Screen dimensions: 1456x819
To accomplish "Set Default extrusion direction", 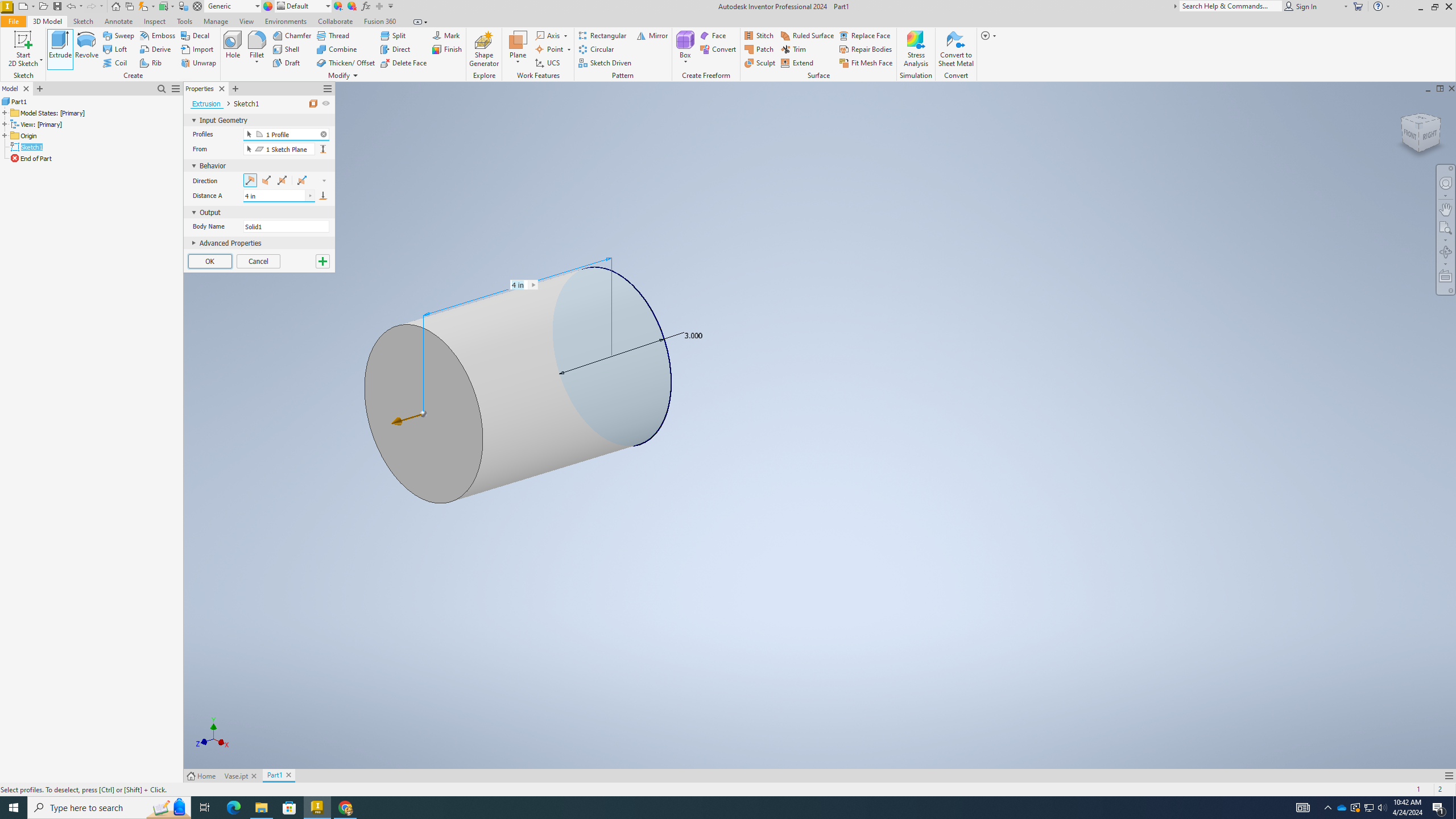I will [250, 180].
